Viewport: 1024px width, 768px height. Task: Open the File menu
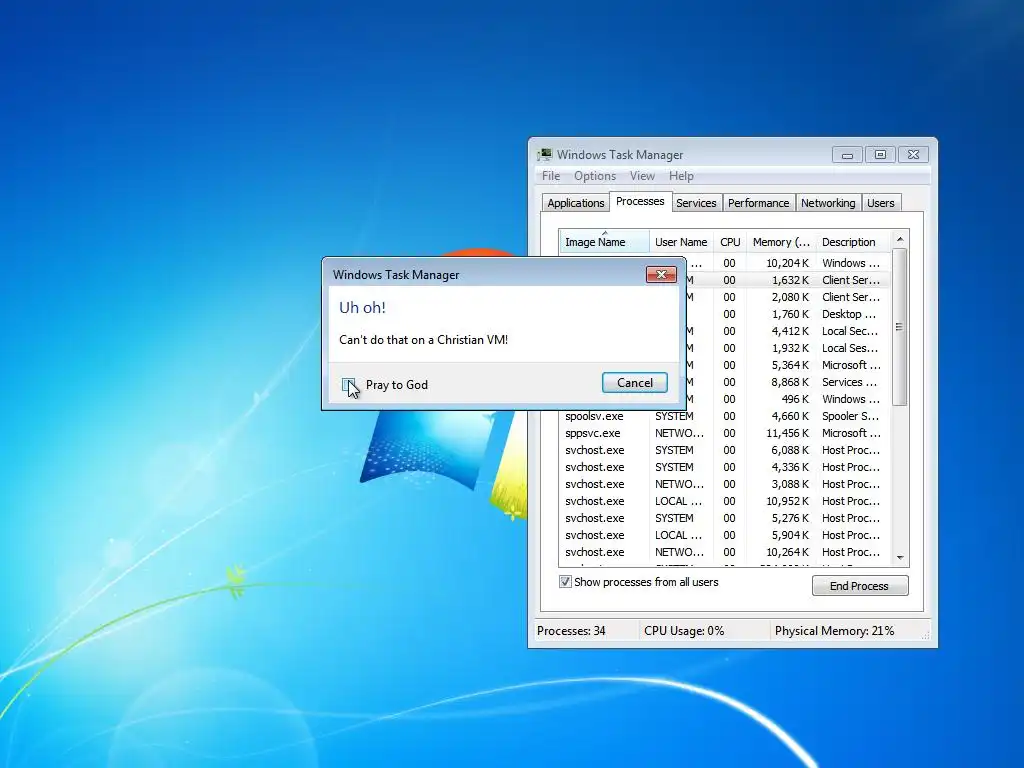coord(551,176)
